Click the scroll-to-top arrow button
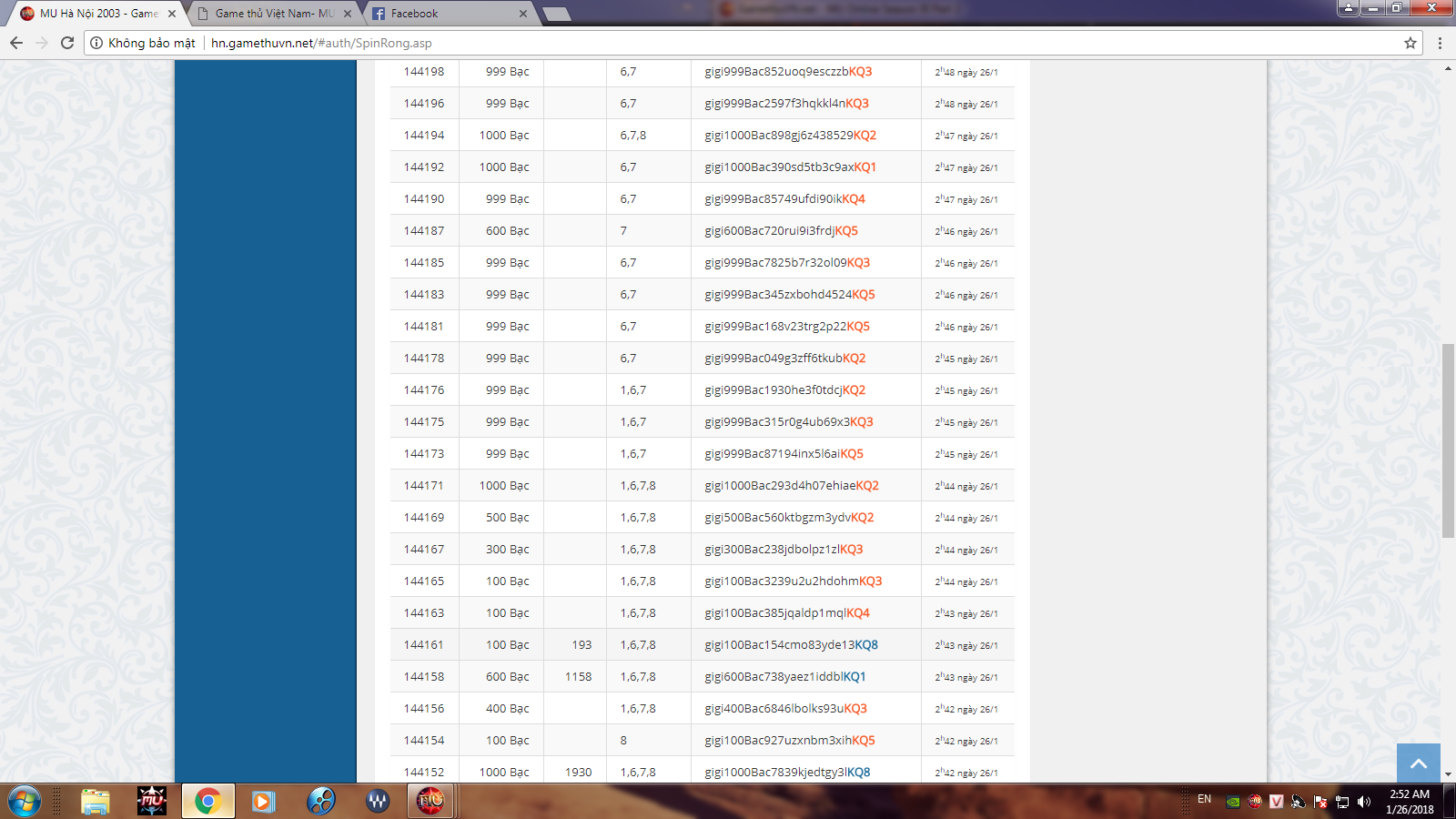1456x819 pixels. (1419, 763)
